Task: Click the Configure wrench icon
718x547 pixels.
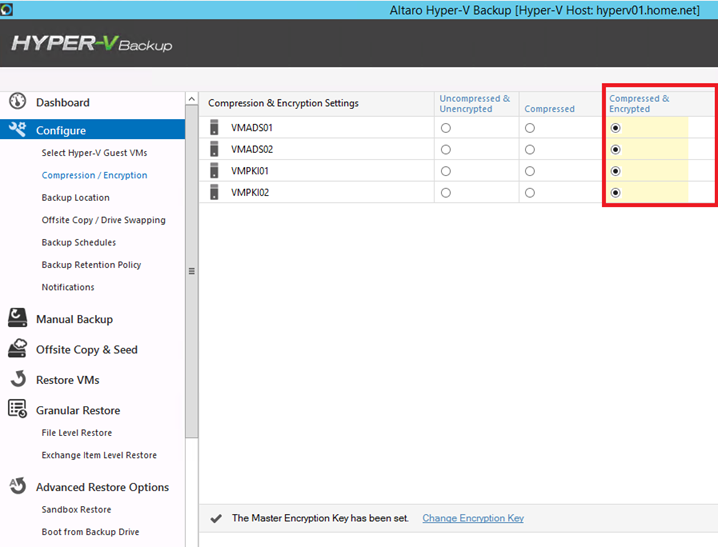Action: click(x=17, y=130)
